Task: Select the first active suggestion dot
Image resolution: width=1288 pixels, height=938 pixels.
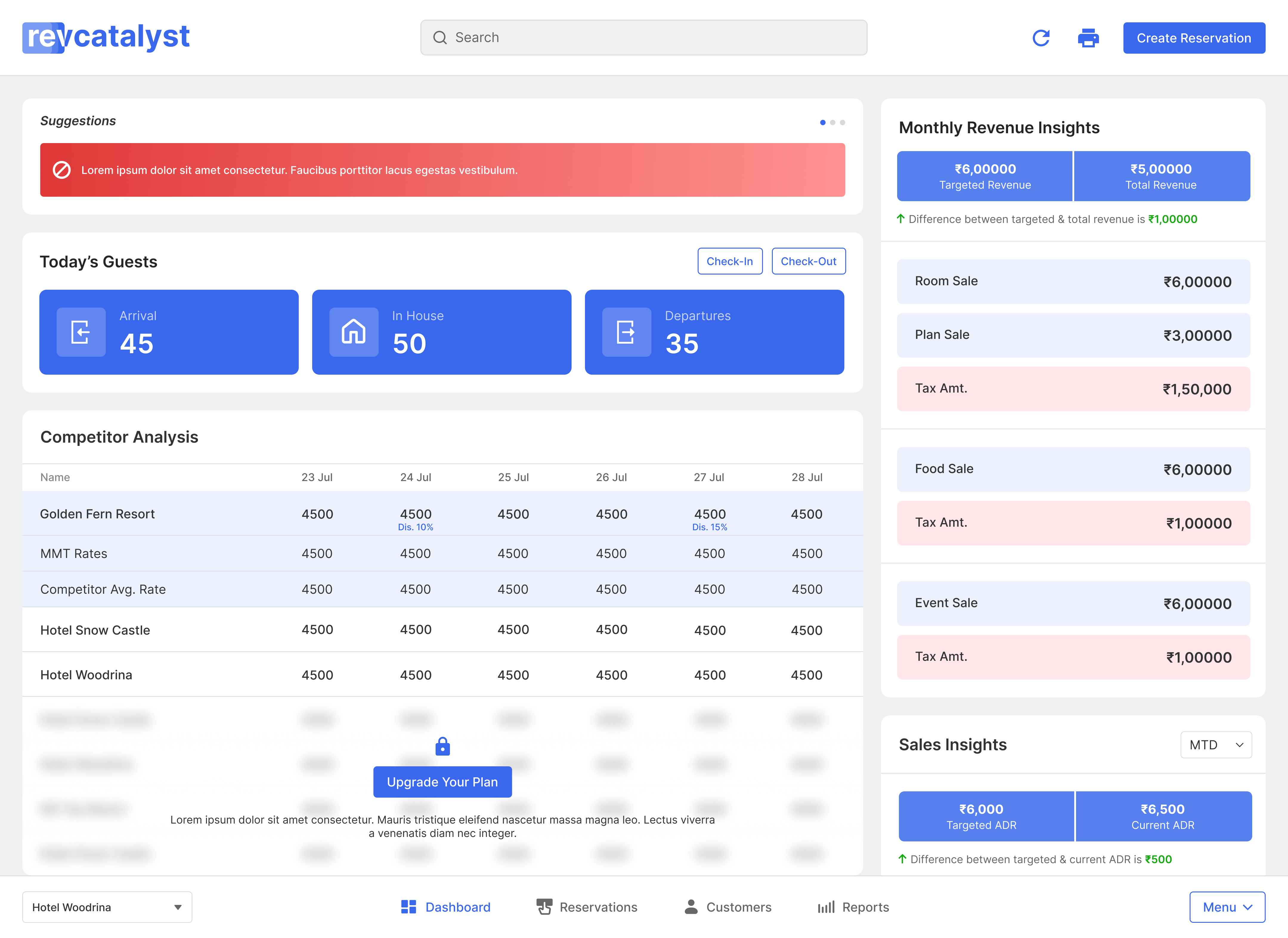Action: coord(822,122)
